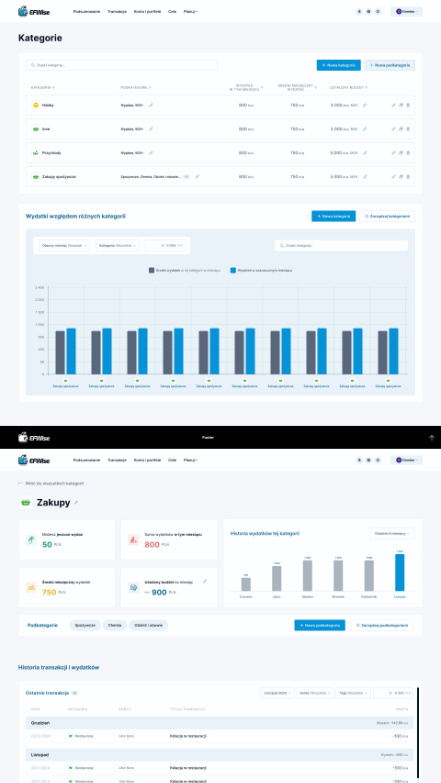
Task: Click the search field inside the chart panel
Action: pyautogui.click(x=341, y=246)
